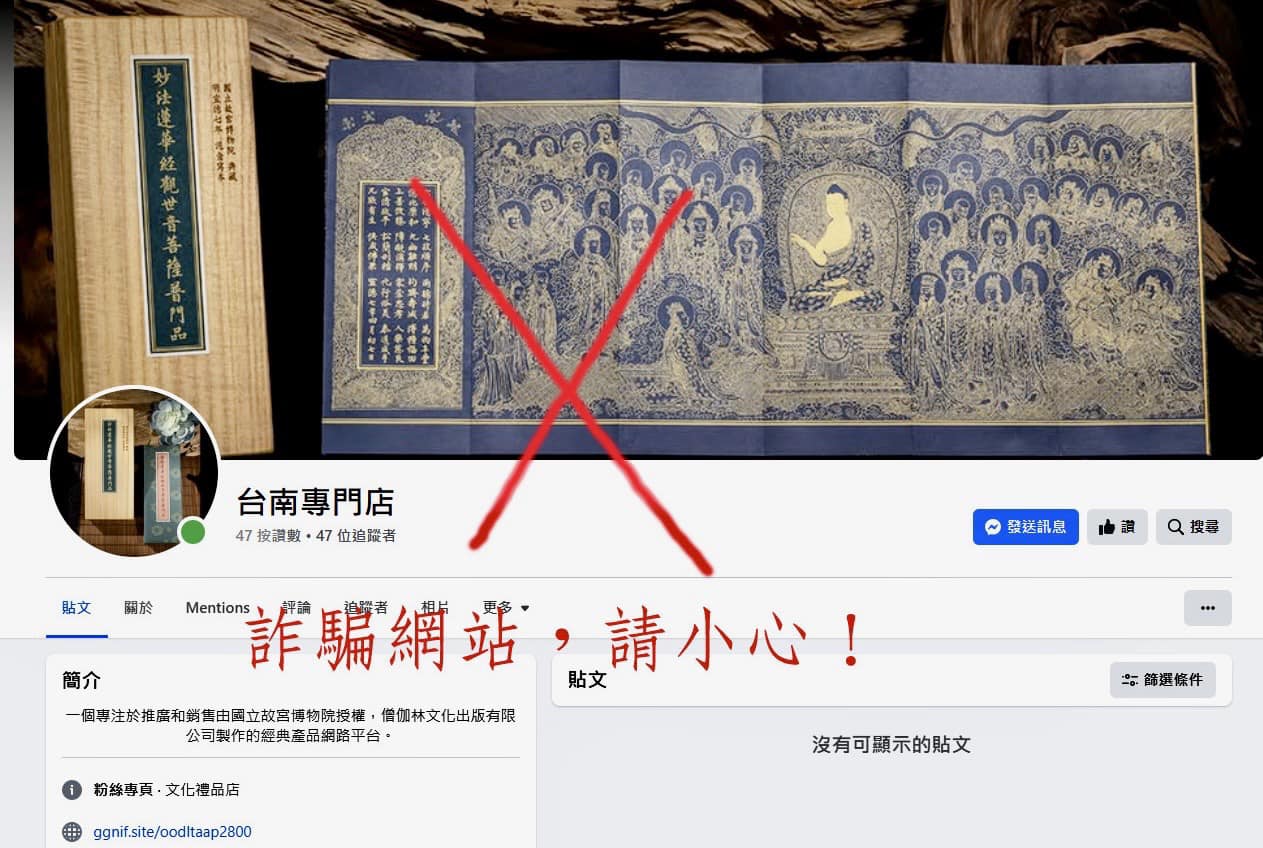1263x848 pixels.
Task: Click the 47 按讚數 likes count
Action: [x=269, y=536]
